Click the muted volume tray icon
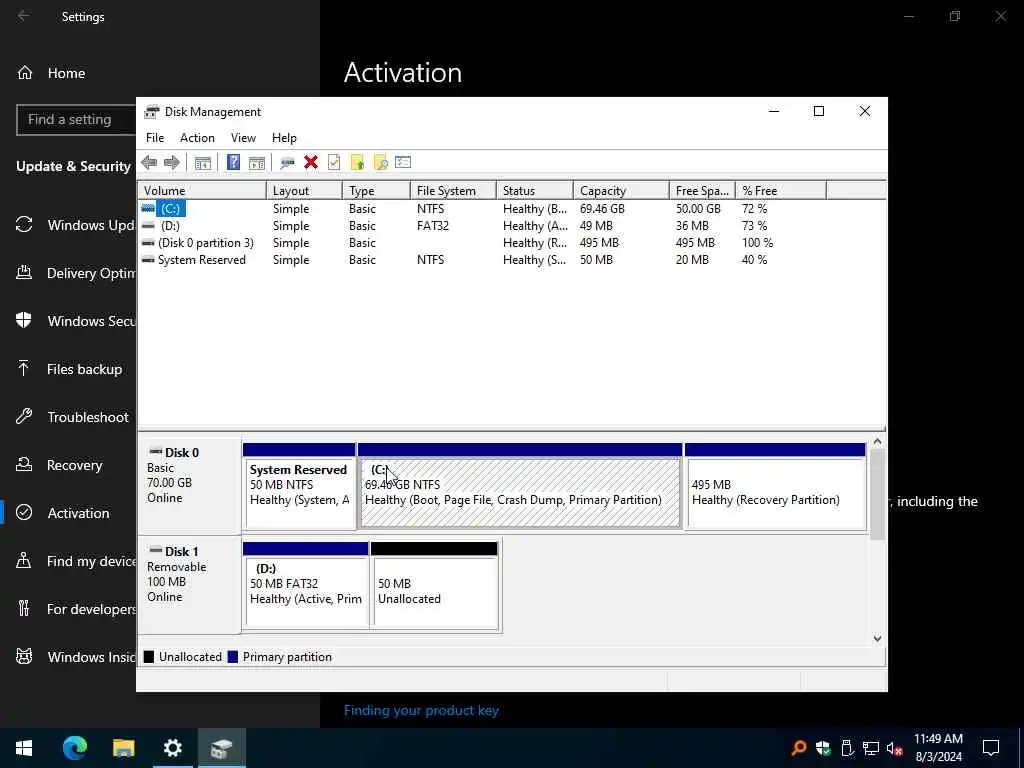Viewport: 1024px width, 768px height. tap(895, 748)
